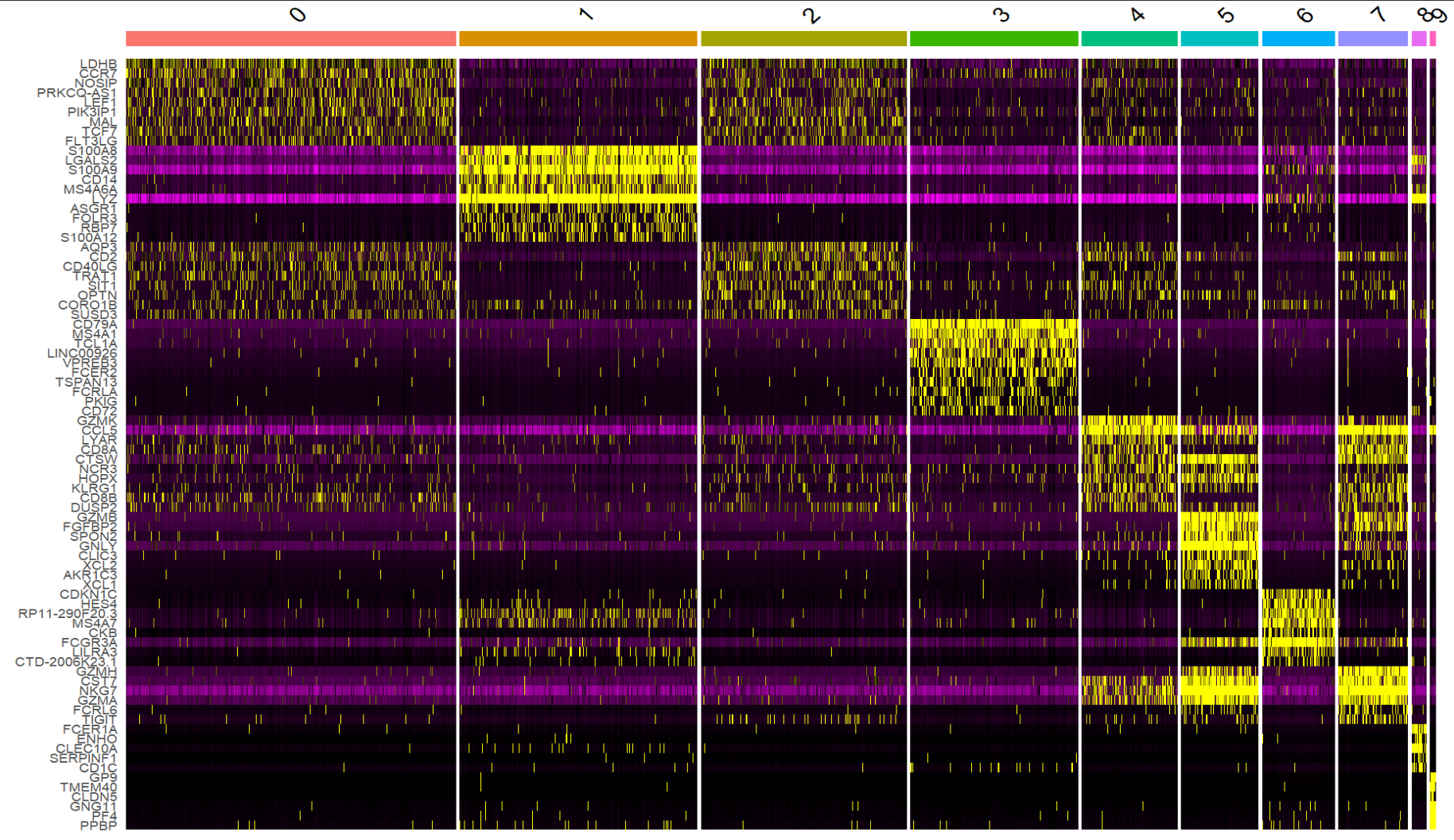Click the teal-green cluster 4 color bar
Viewport: 1454px width, 840px height.
click(1129, 38)
